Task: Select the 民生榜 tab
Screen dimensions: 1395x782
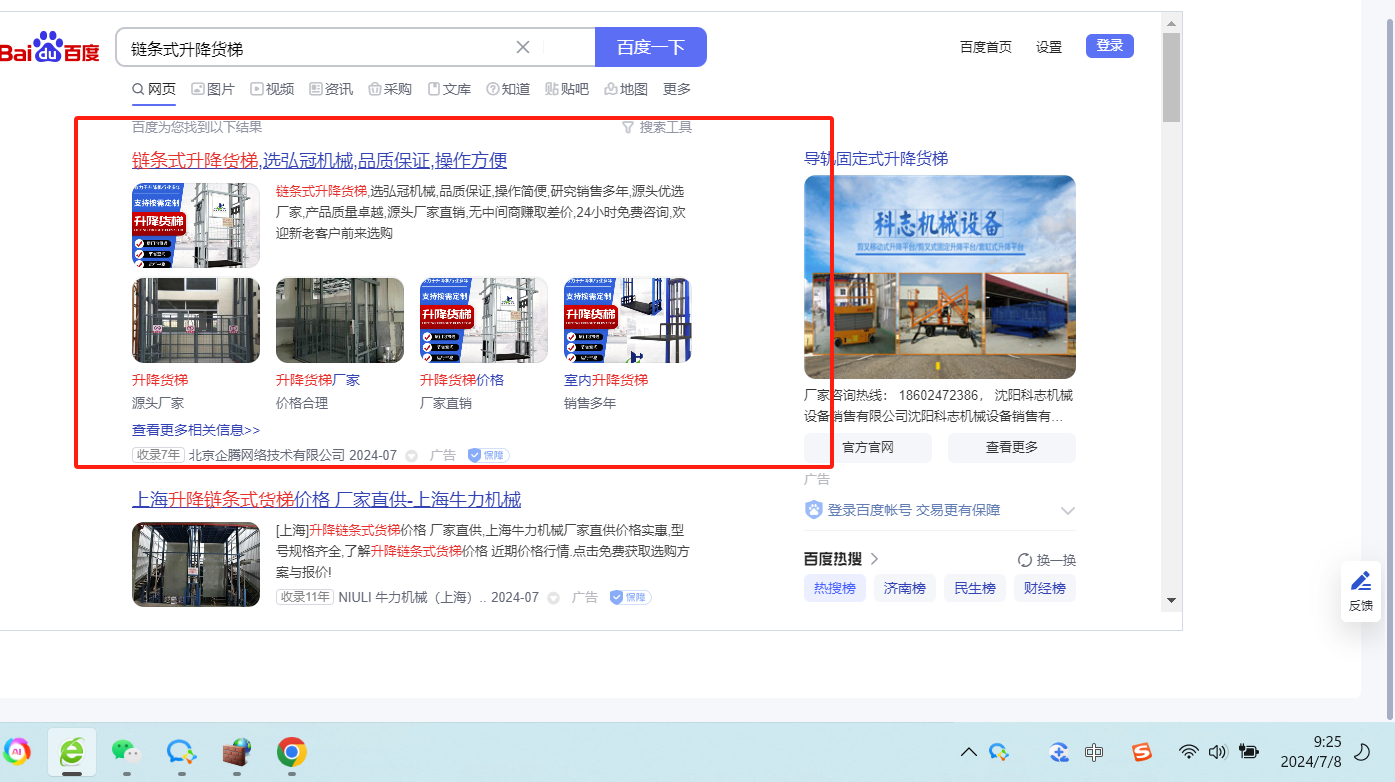Action: click(975, 588)
